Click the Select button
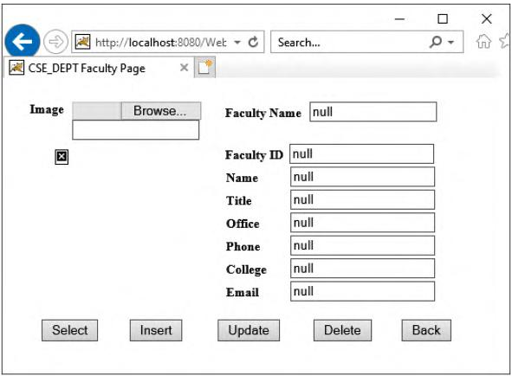 coord(70,330)
